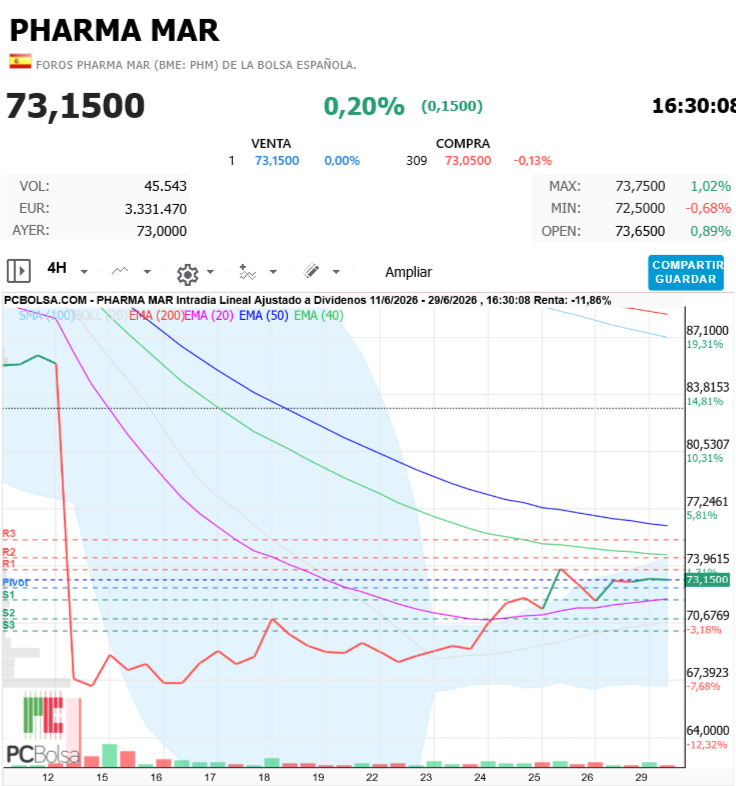This screenshot has width=736, height=786.
Task: Open the Foros Pharma Mar link
Action: click(x=196, y=65)
